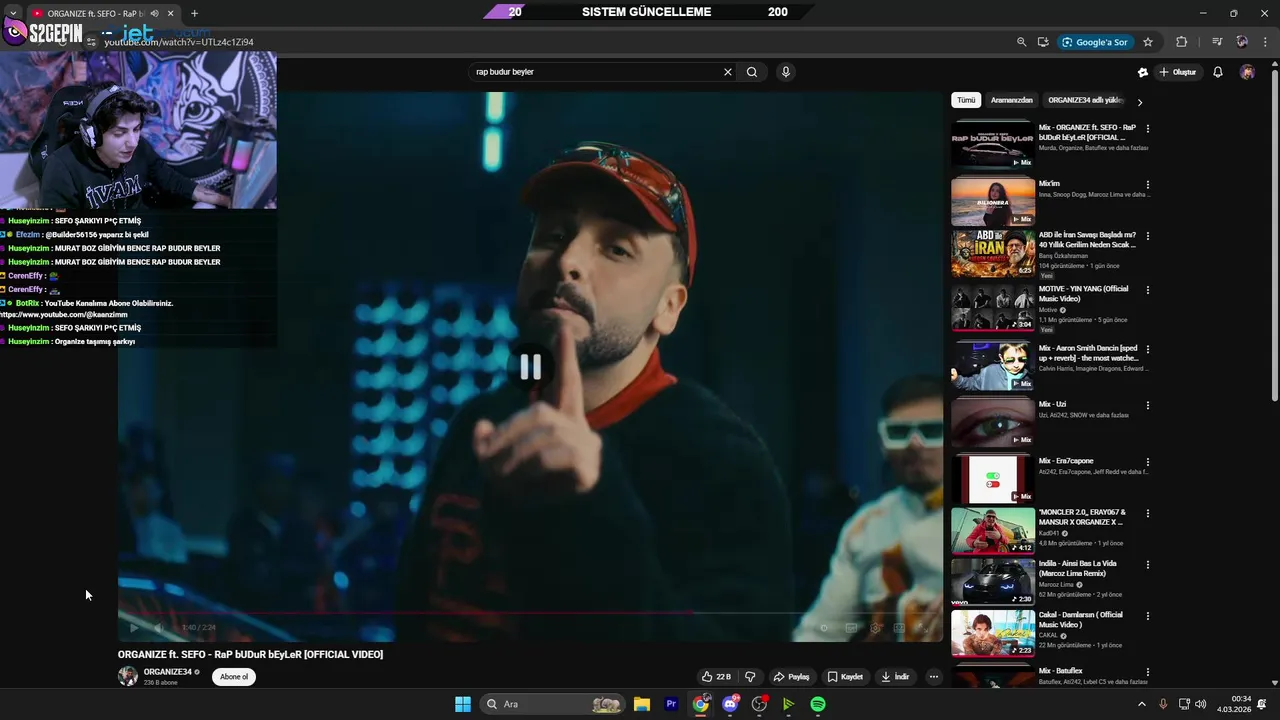Open the Windows Start menu
1280x720 pixels.
pyautogui.click(x=463, y=704)
